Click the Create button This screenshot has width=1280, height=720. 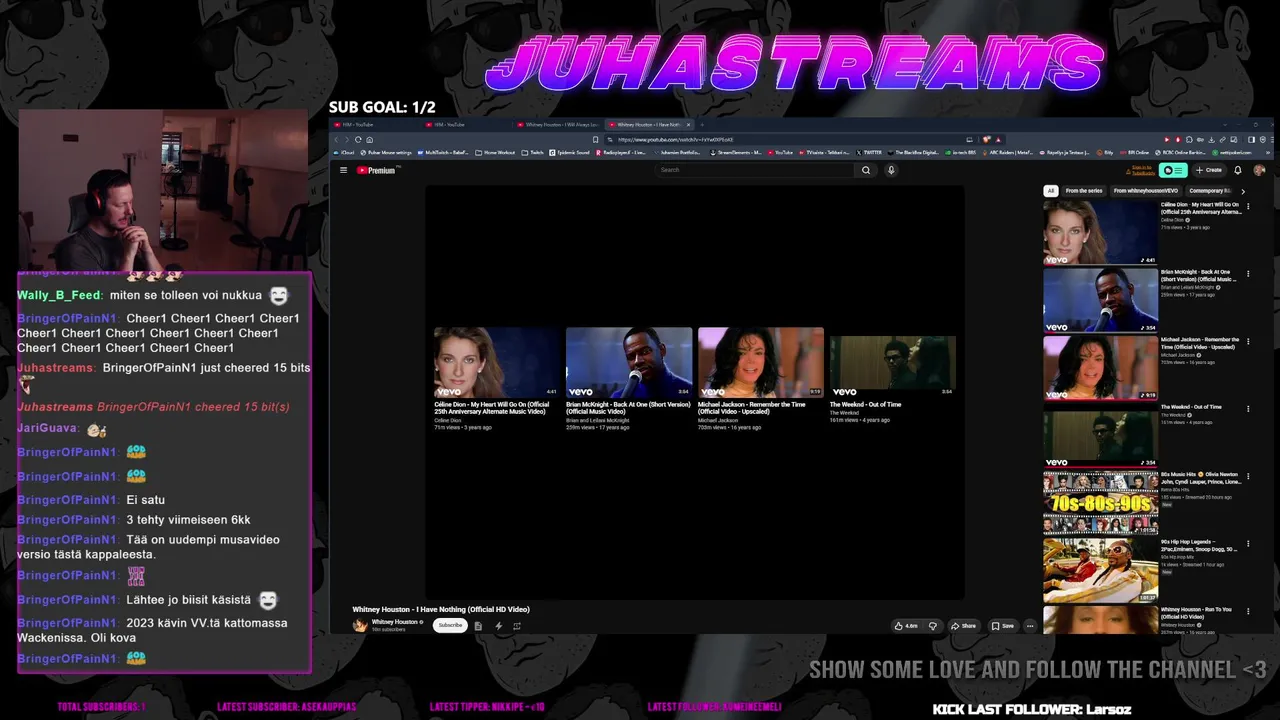[x=1209, y=170]
